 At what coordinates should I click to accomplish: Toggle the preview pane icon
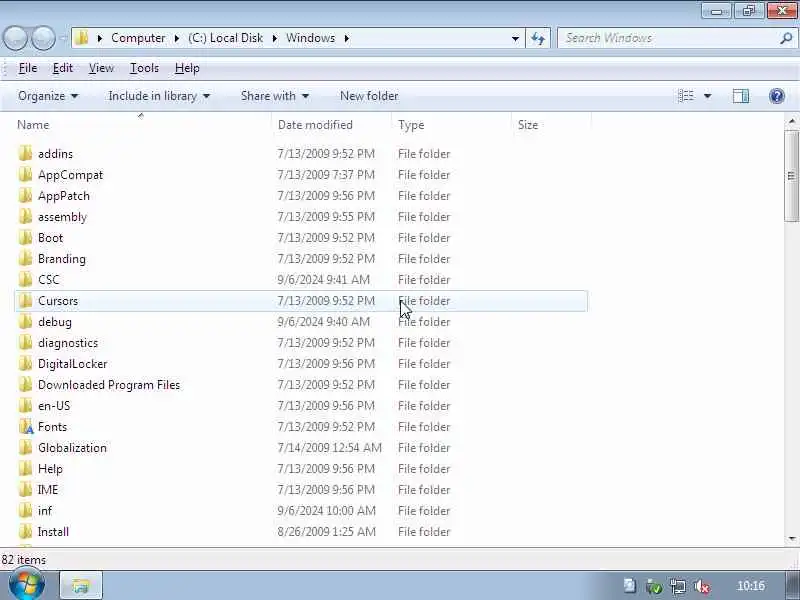tap(740, 96)
